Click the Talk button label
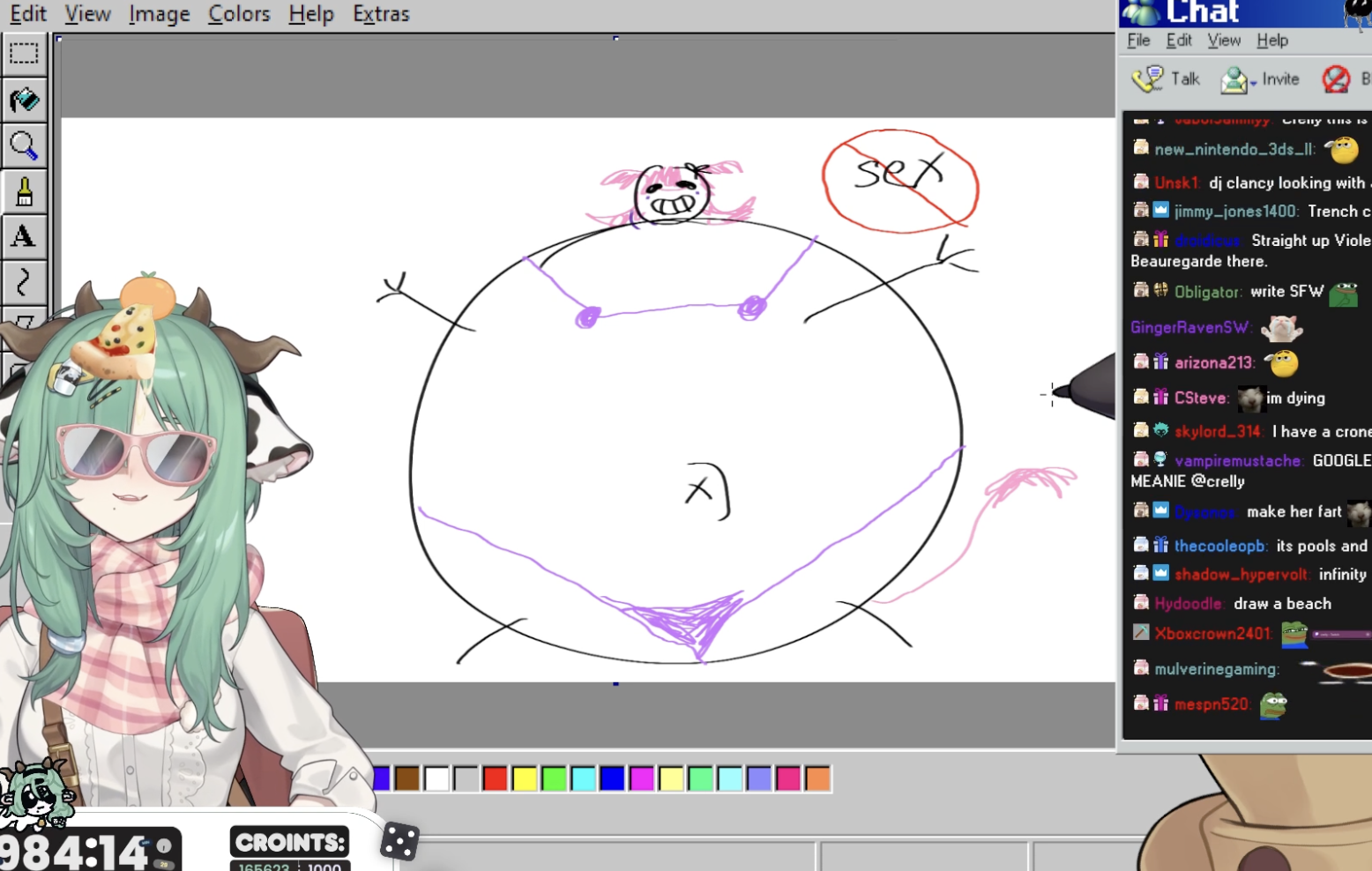This screenshot has height=871, width=1372. [x=1185, y=79]
